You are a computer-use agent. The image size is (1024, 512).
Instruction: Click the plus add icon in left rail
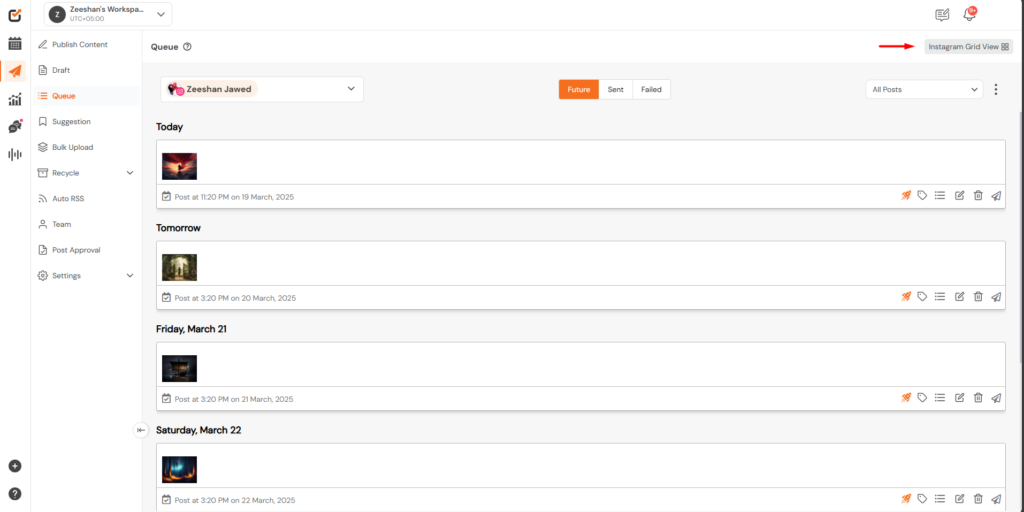pyautogui.click(x=14, y=466)
